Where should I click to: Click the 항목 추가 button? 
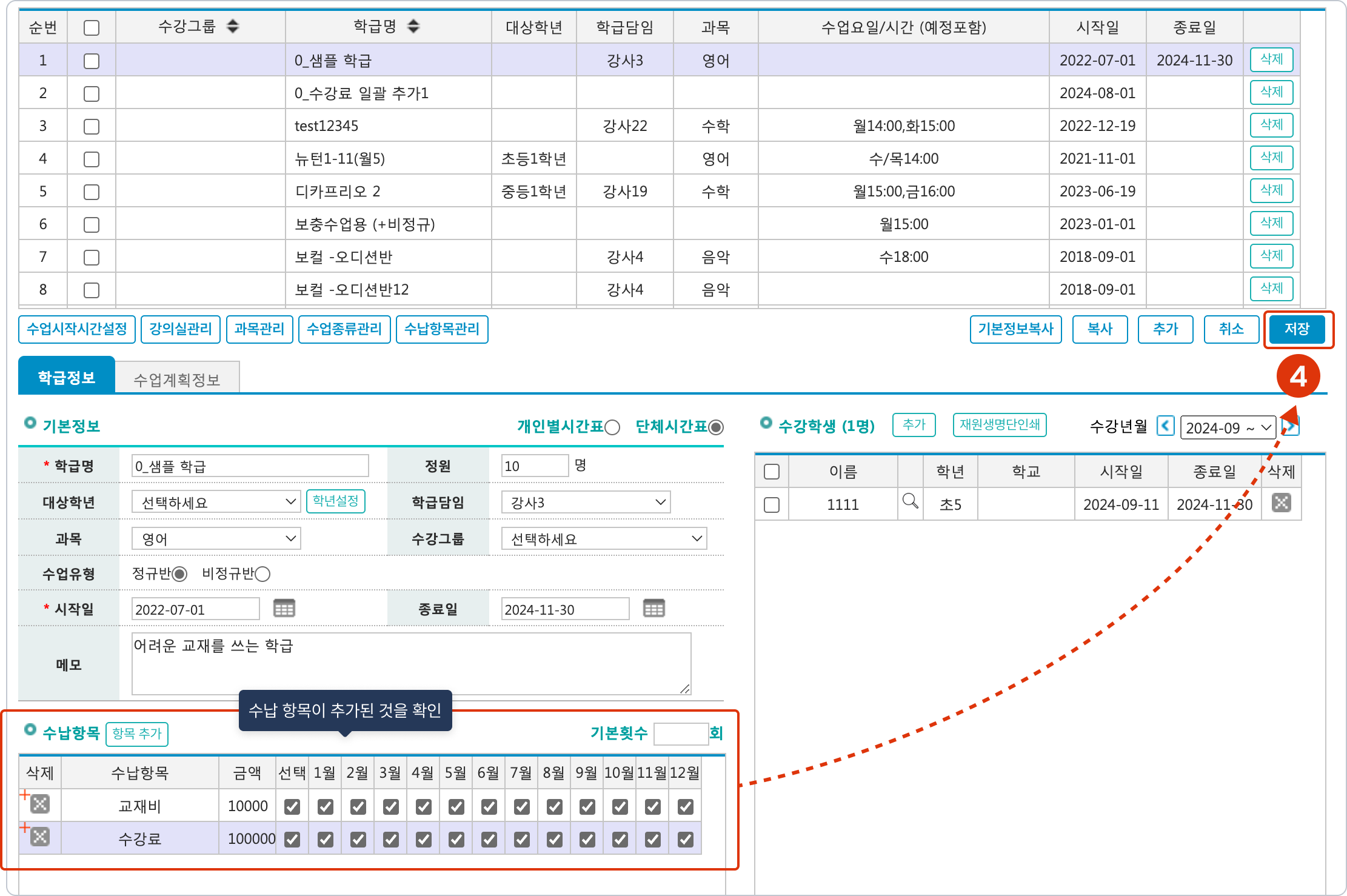(137, 734)
